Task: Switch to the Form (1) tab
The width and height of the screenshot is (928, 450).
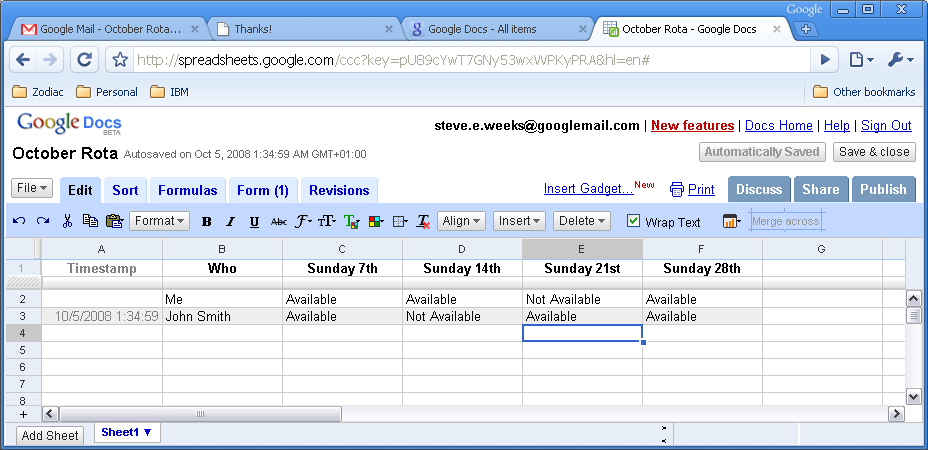Action: coord(263,190)
